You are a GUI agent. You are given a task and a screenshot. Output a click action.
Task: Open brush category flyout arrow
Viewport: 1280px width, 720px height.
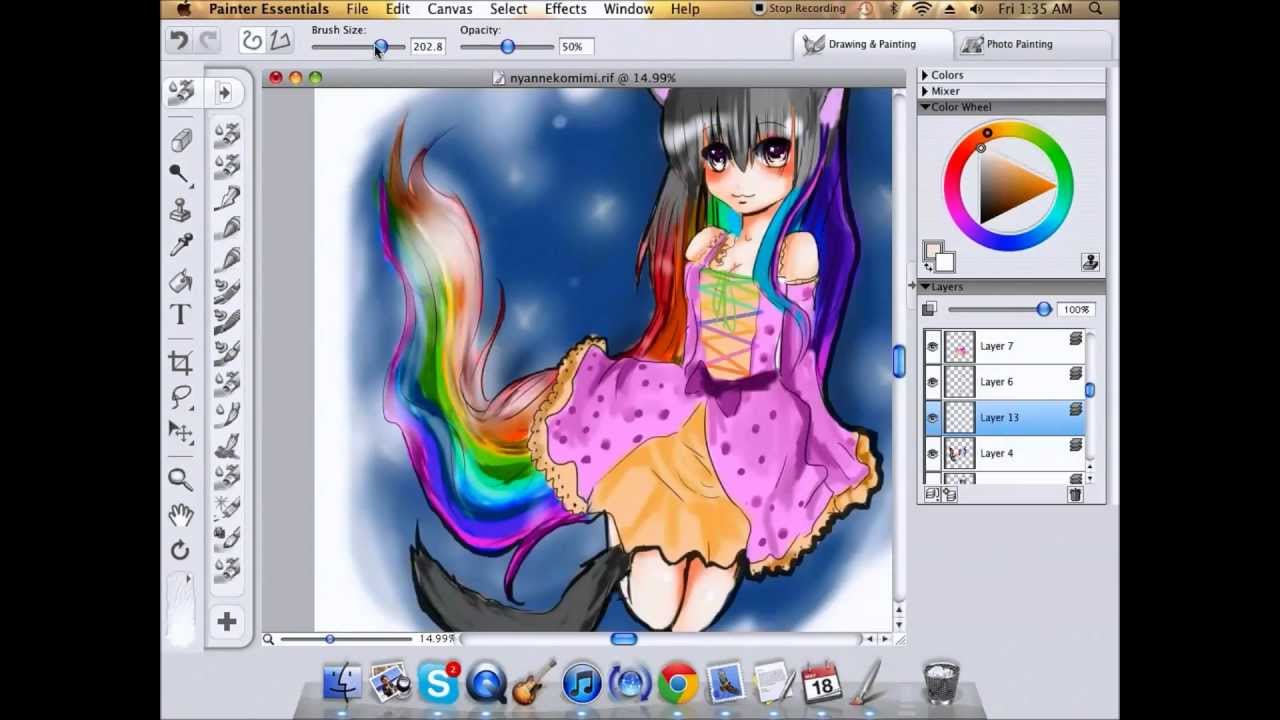[x=224, y=92]
